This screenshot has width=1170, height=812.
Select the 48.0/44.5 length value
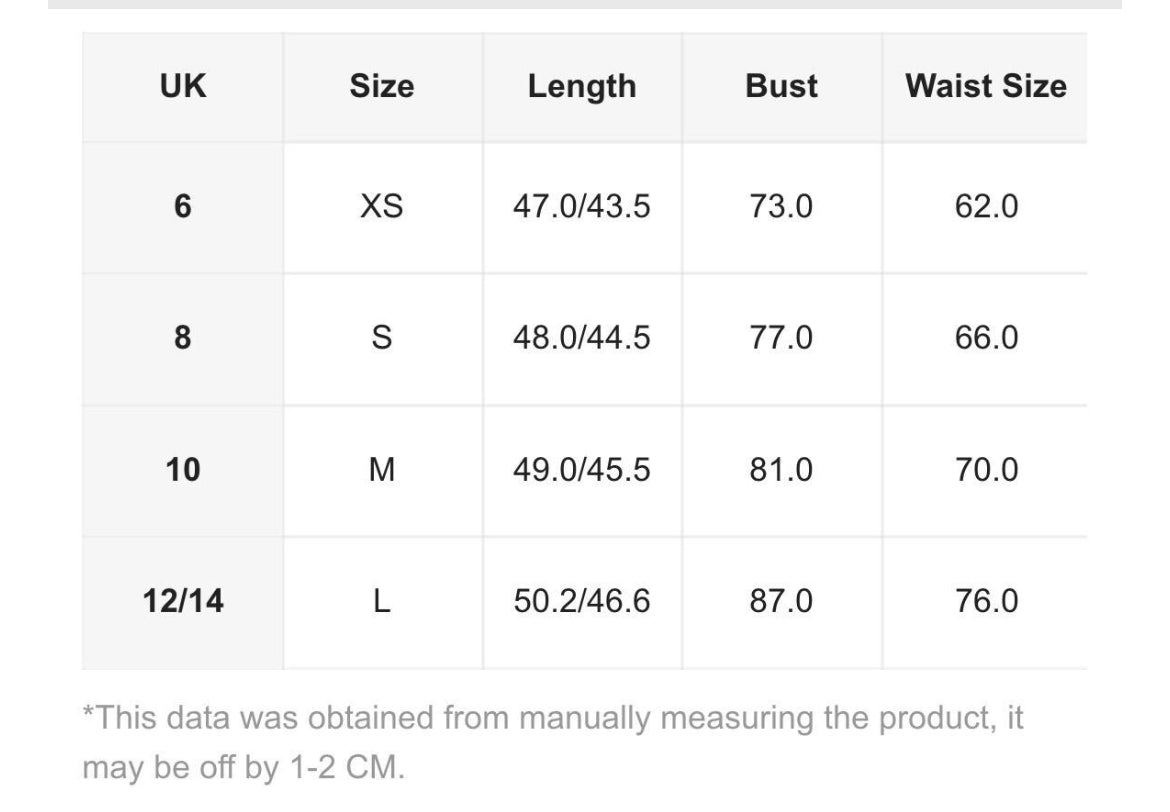[581, 338]
